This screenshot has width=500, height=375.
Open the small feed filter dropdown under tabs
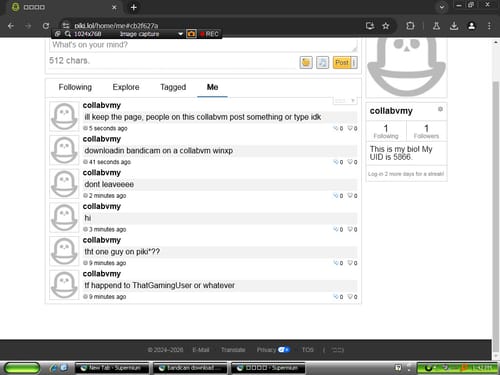point(345,100)
